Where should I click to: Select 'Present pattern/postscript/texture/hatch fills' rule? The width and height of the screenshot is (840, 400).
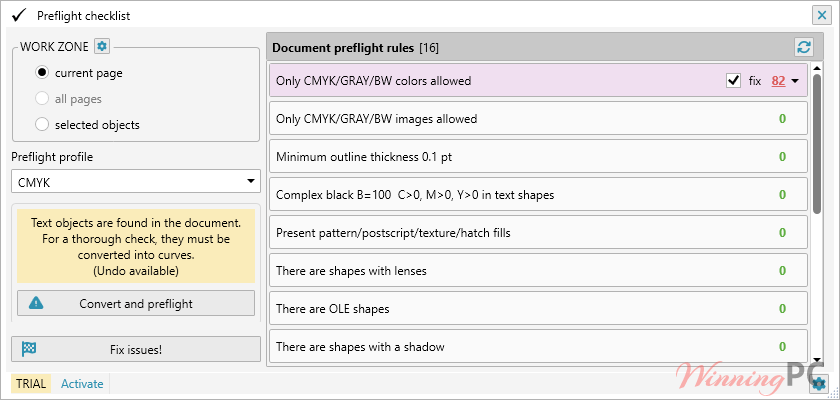click(538, 233)
